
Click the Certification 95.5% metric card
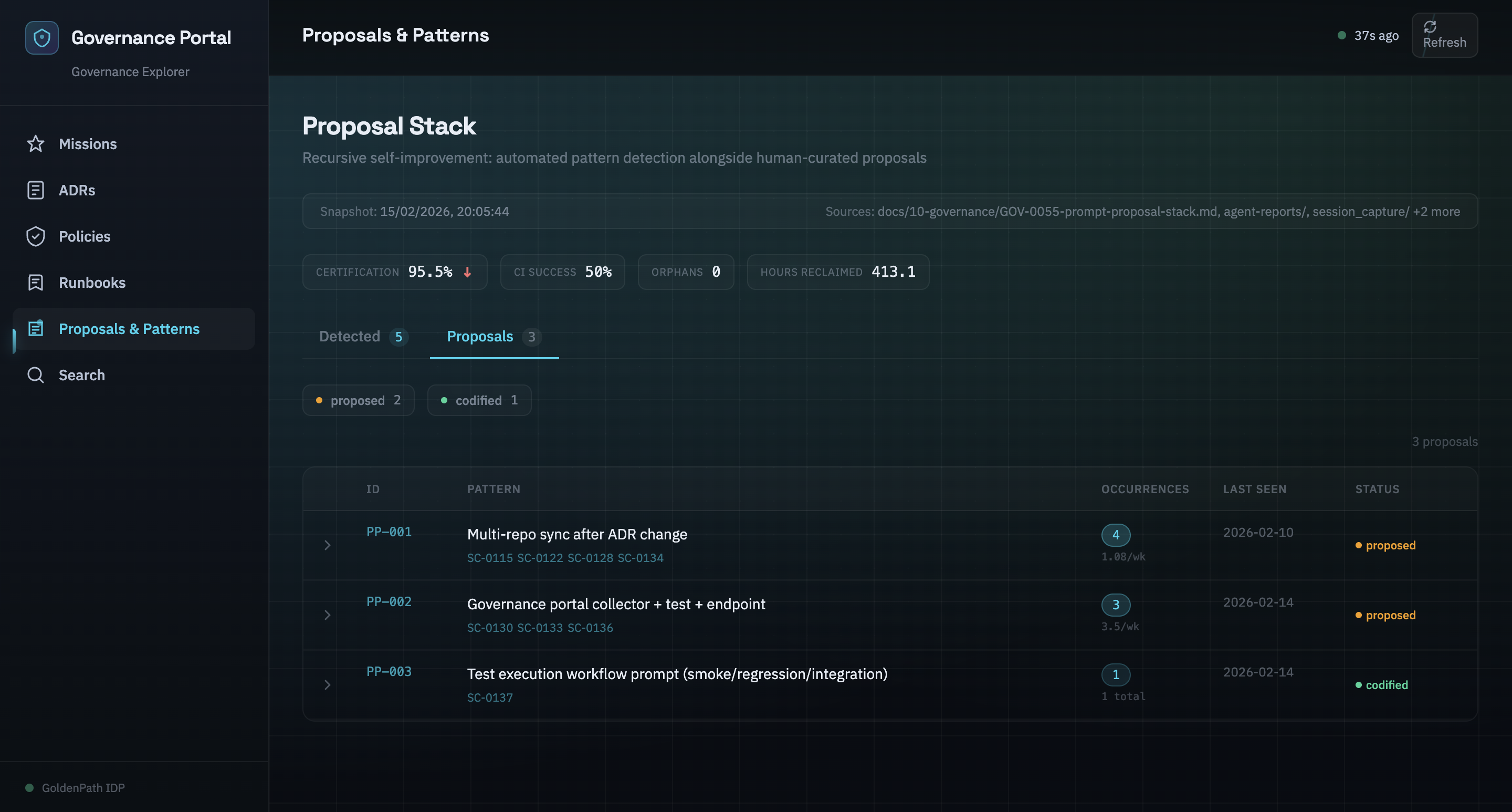[x=394, y=272]
